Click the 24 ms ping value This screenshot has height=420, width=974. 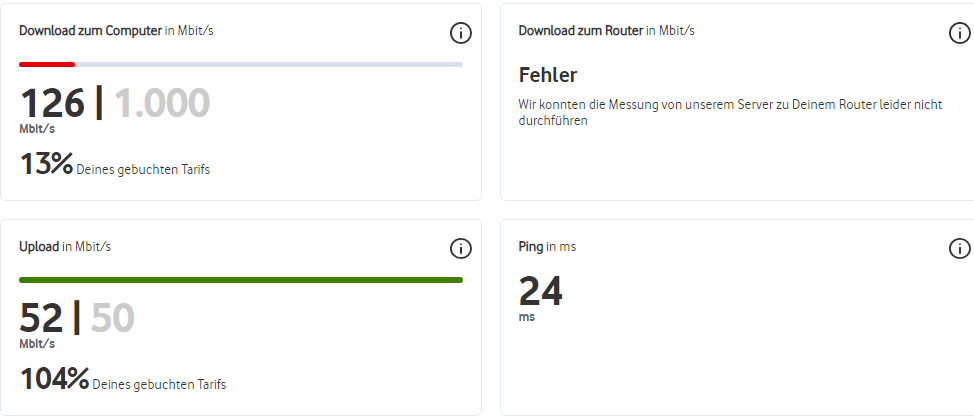click(540, 291)
